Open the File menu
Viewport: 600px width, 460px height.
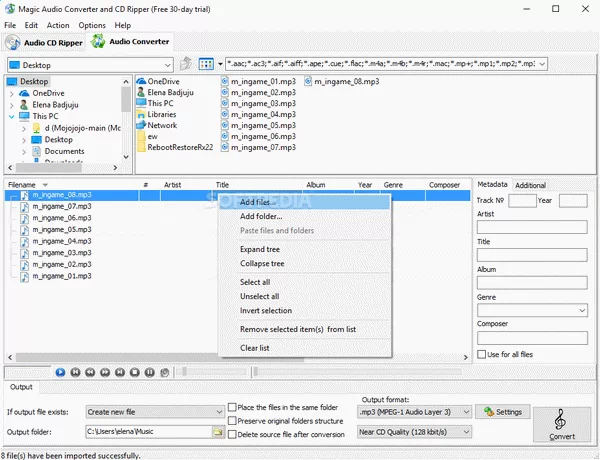(x=10, y=25)
